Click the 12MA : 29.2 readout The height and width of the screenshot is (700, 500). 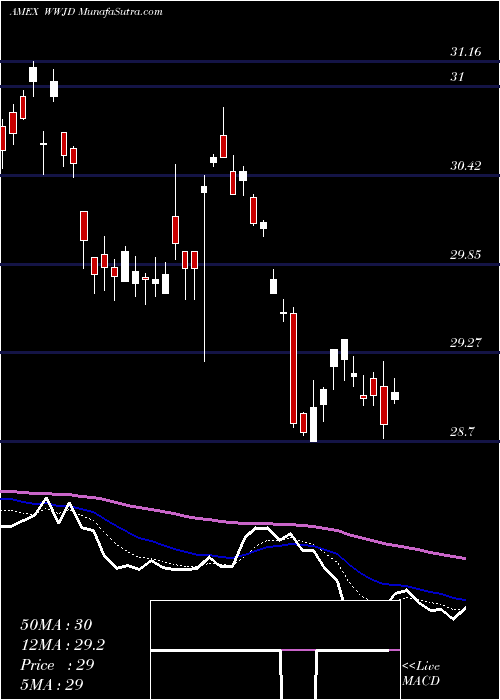[x=63, y=645]
